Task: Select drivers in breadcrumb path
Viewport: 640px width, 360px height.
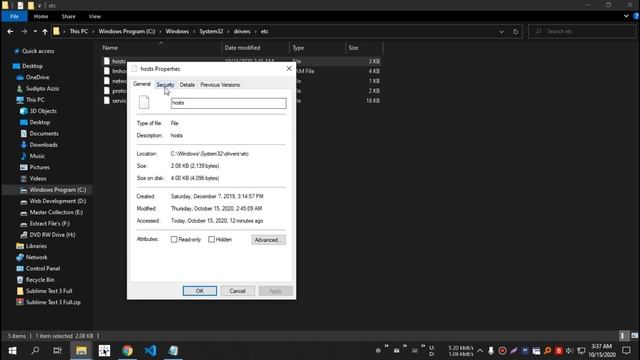Action: click(x=242, y=31)
